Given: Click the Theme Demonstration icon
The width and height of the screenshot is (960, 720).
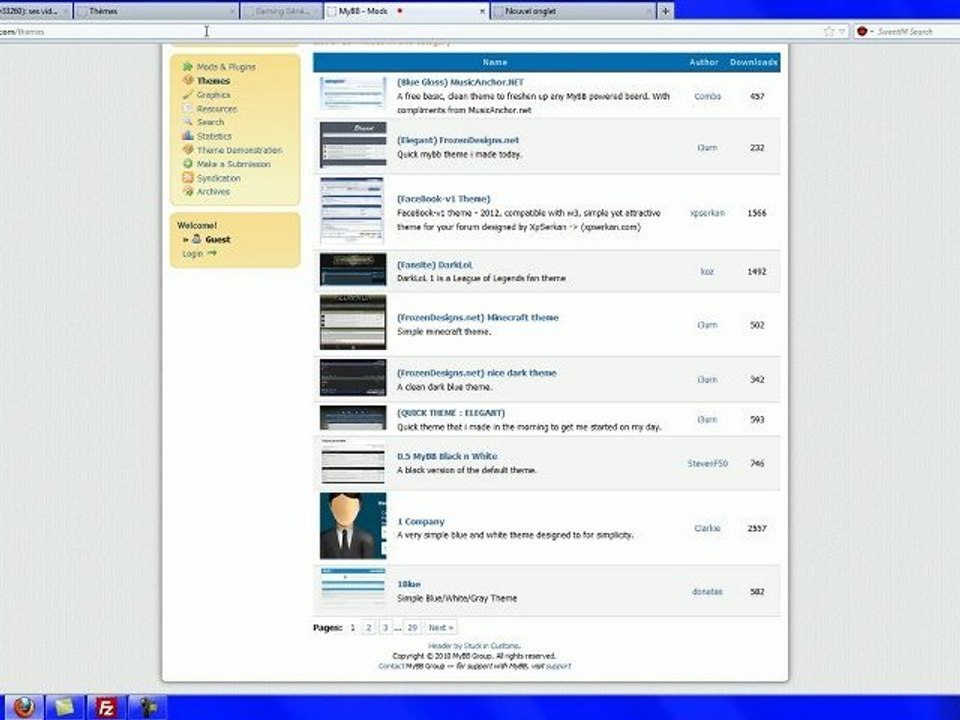Looking at the screenshot, I should coord(187,149).
